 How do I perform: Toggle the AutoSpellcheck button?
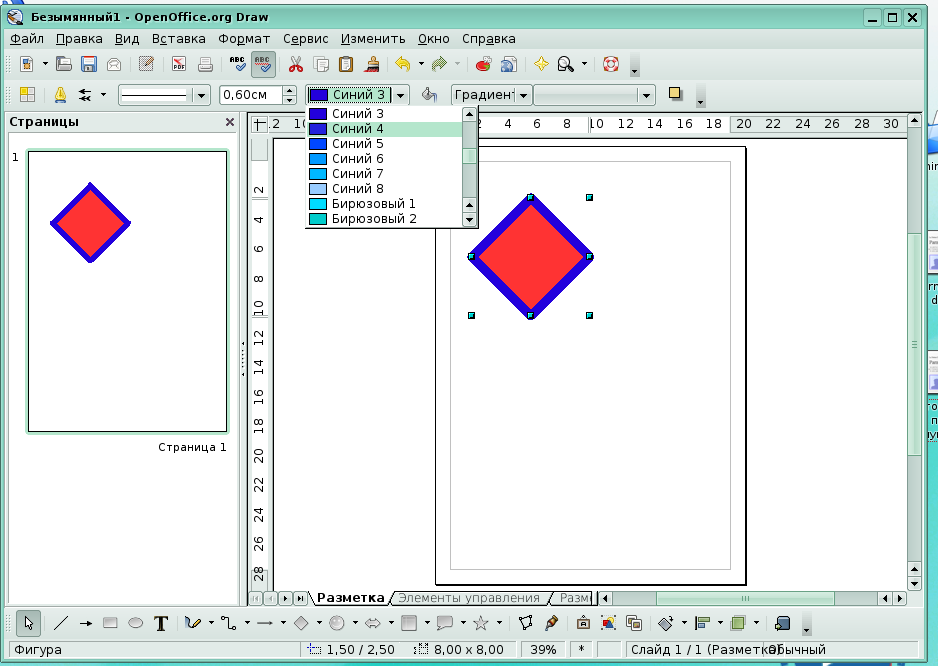click(x=264, y=65)
